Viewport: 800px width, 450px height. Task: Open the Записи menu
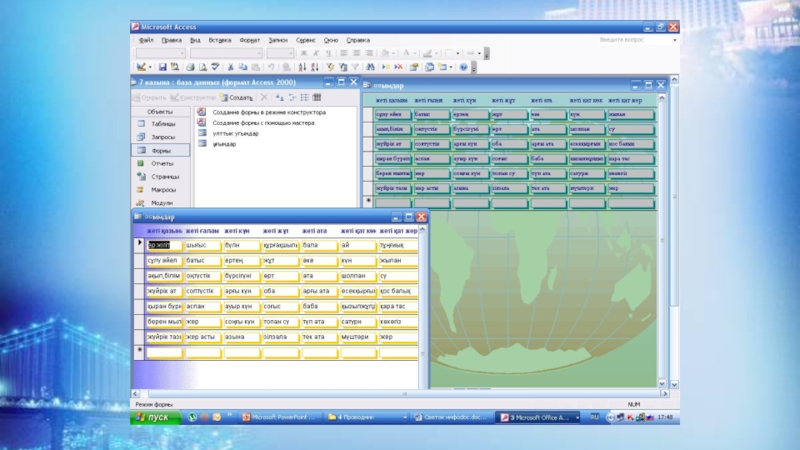[x=278, y=40]
